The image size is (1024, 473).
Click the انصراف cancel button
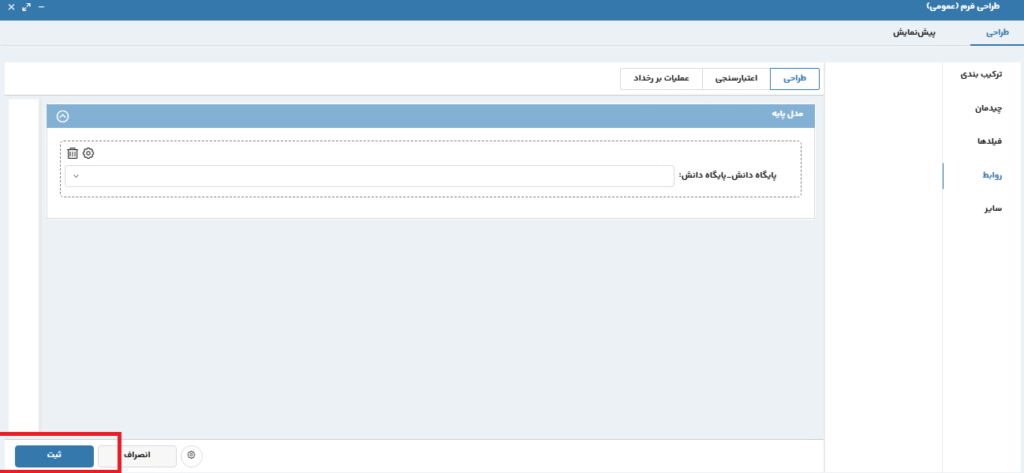[137, 455]
